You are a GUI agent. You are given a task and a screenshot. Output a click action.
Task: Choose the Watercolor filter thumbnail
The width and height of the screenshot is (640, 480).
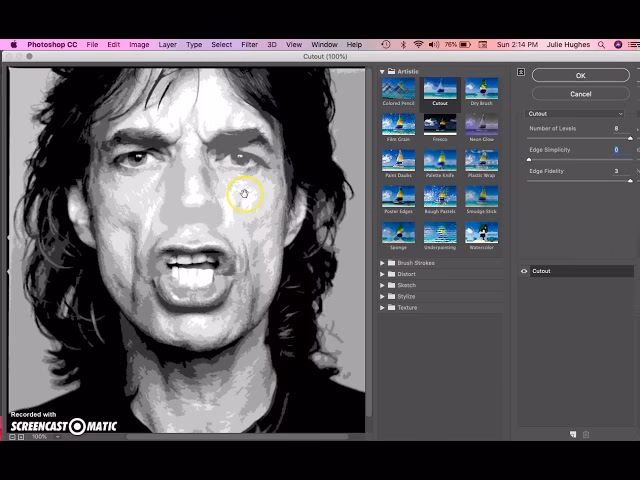click(482, 232)
